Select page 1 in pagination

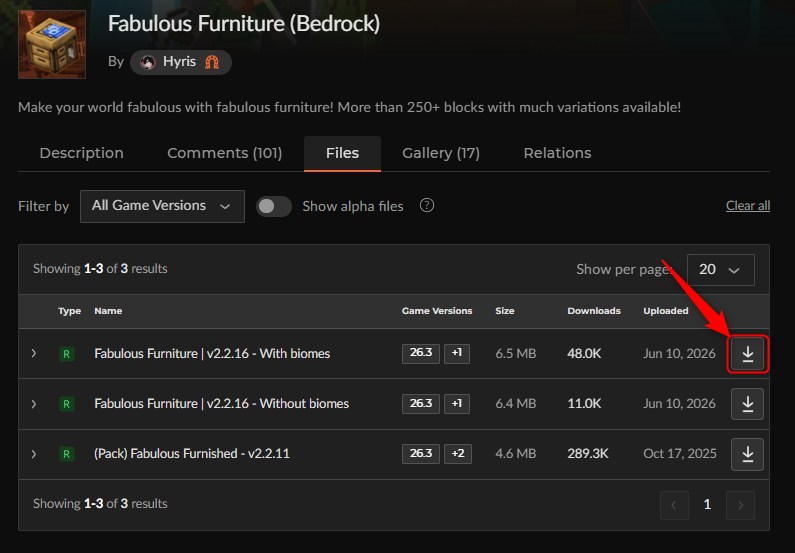pos(707,505)
